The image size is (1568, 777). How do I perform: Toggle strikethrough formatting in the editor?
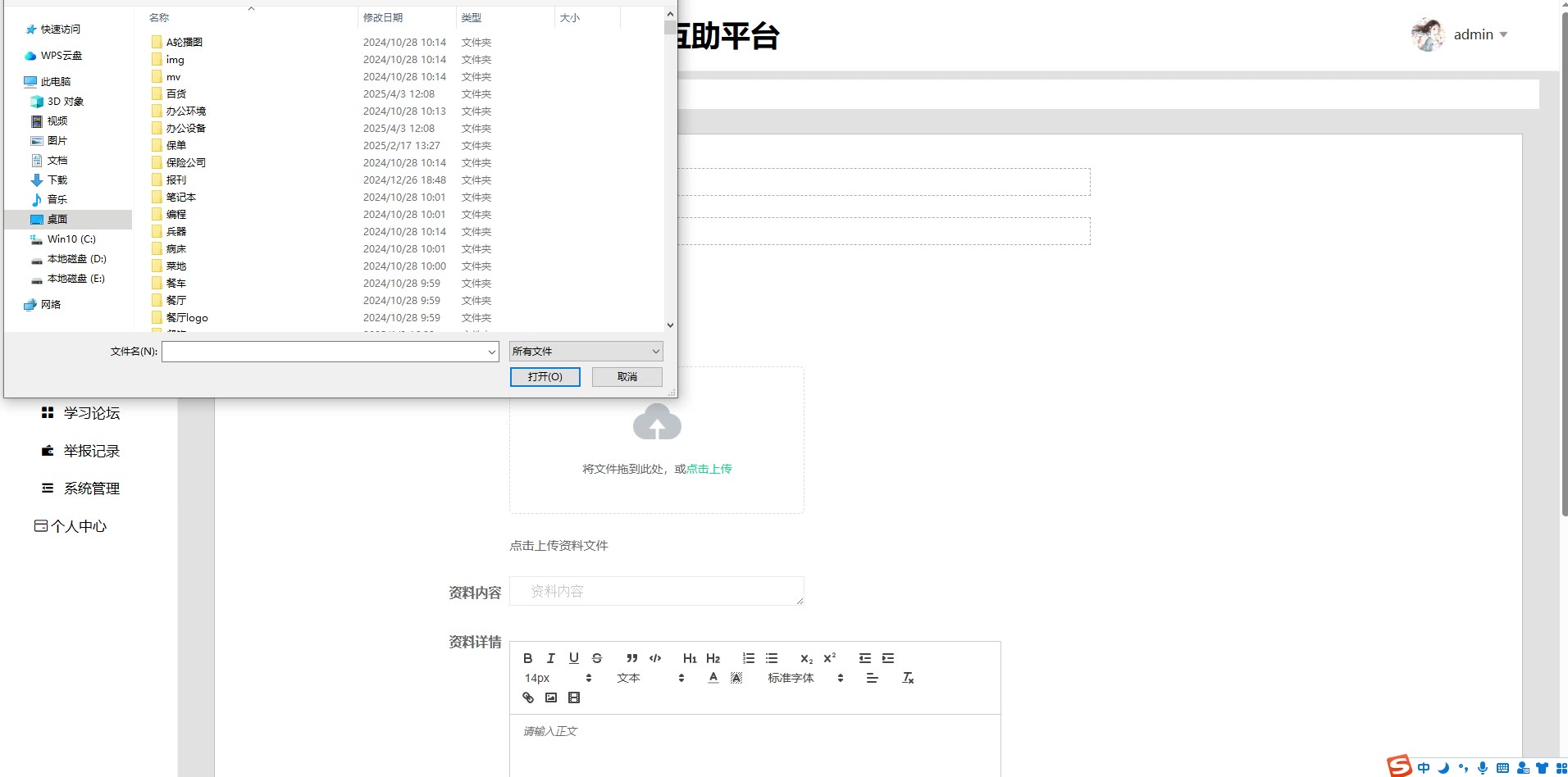tap(597, 658)
